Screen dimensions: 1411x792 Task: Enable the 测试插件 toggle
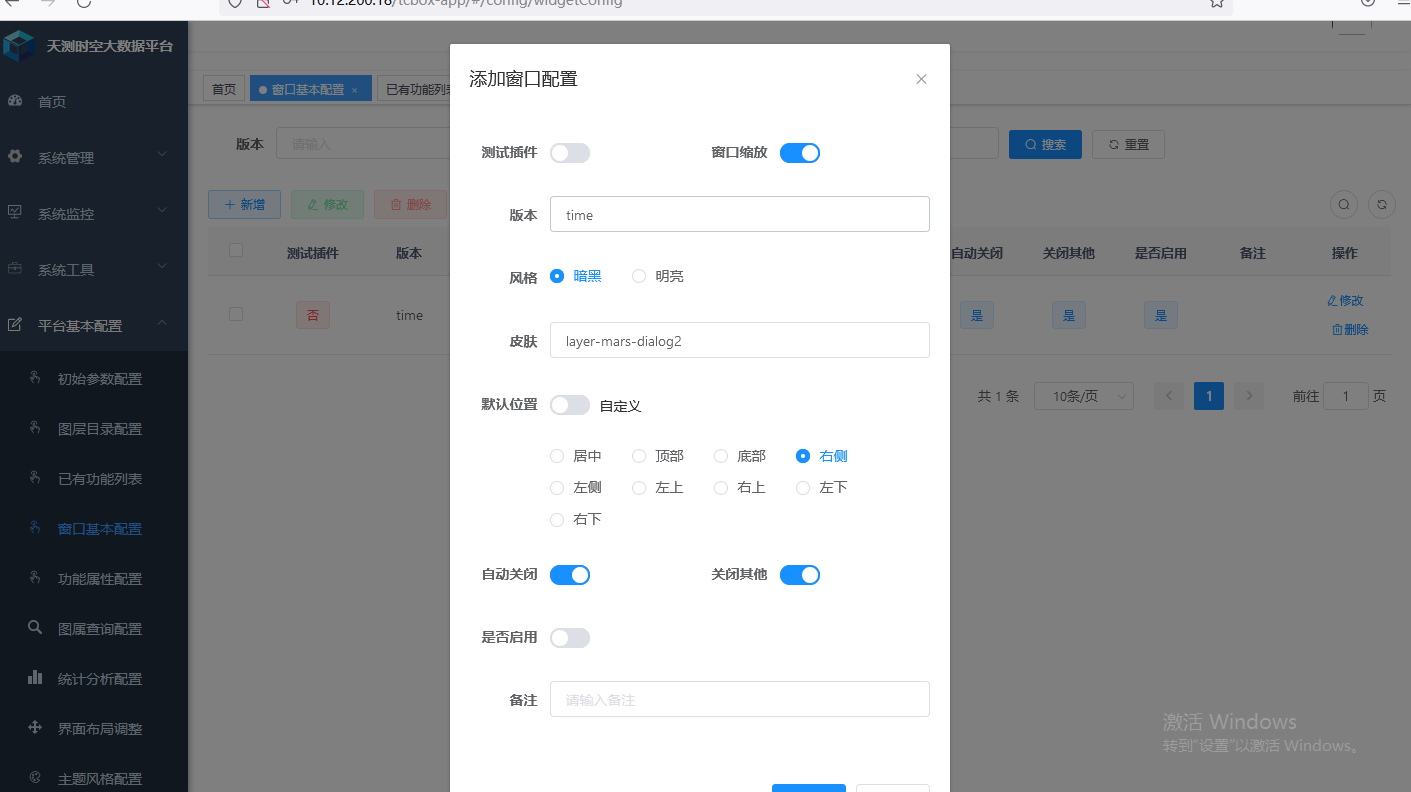[570, 152]
